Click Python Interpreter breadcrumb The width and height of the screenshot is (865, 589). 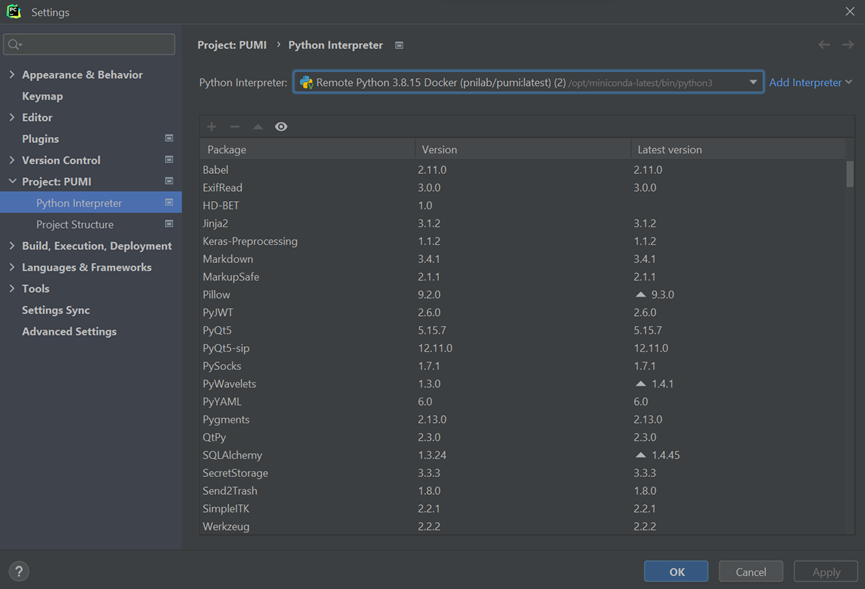click(x=335, y=45)
